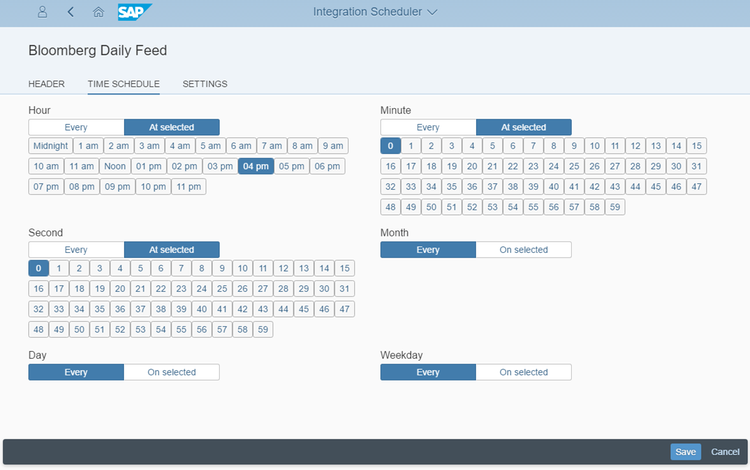Pick minute 30
This screenshot has height=470, width=750.
coord(676,166)
